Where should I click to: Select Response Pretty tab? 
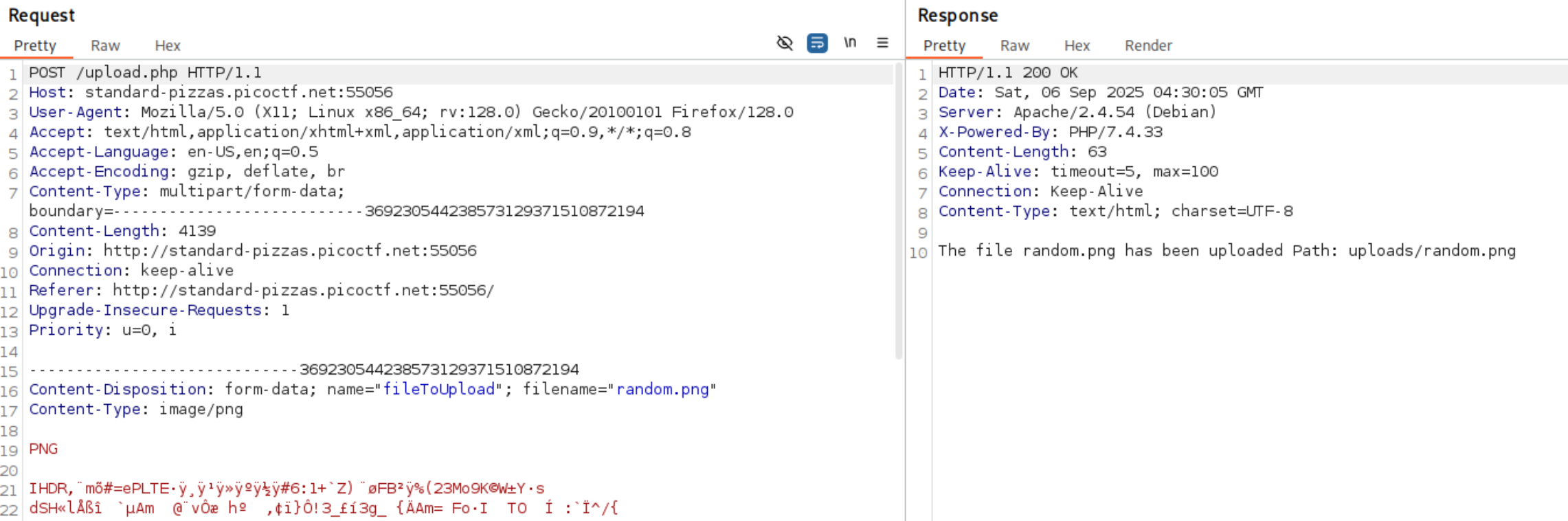[944, 45]
